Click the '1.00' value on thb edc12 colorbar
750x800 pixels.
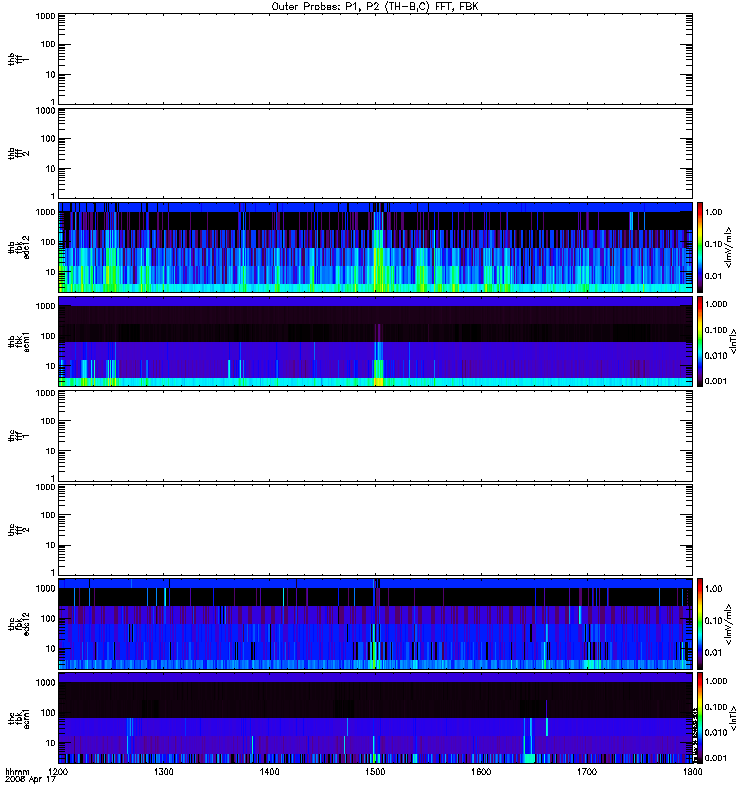[x=713, y=212]
